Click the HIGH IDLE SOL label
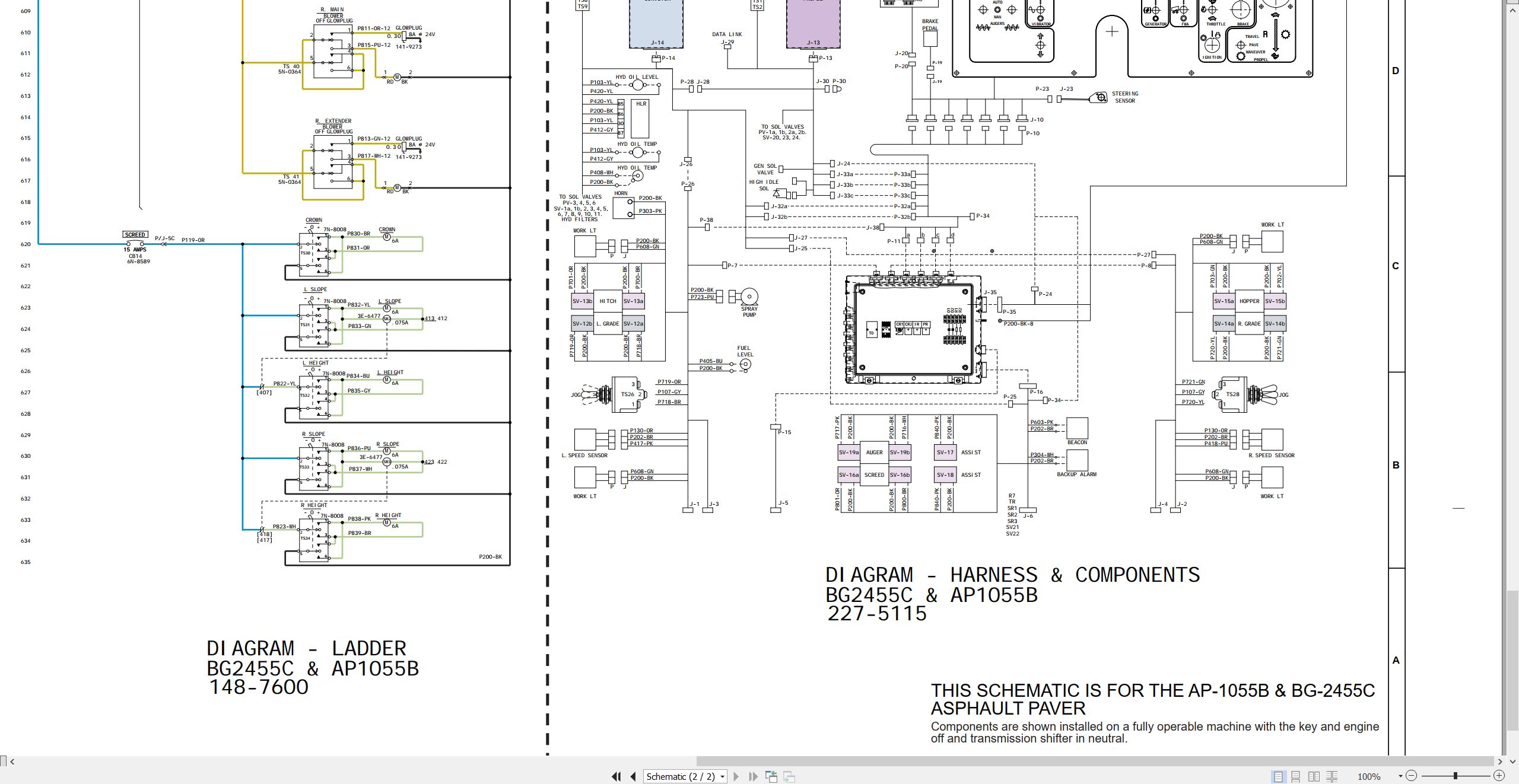 click(764, 185)
